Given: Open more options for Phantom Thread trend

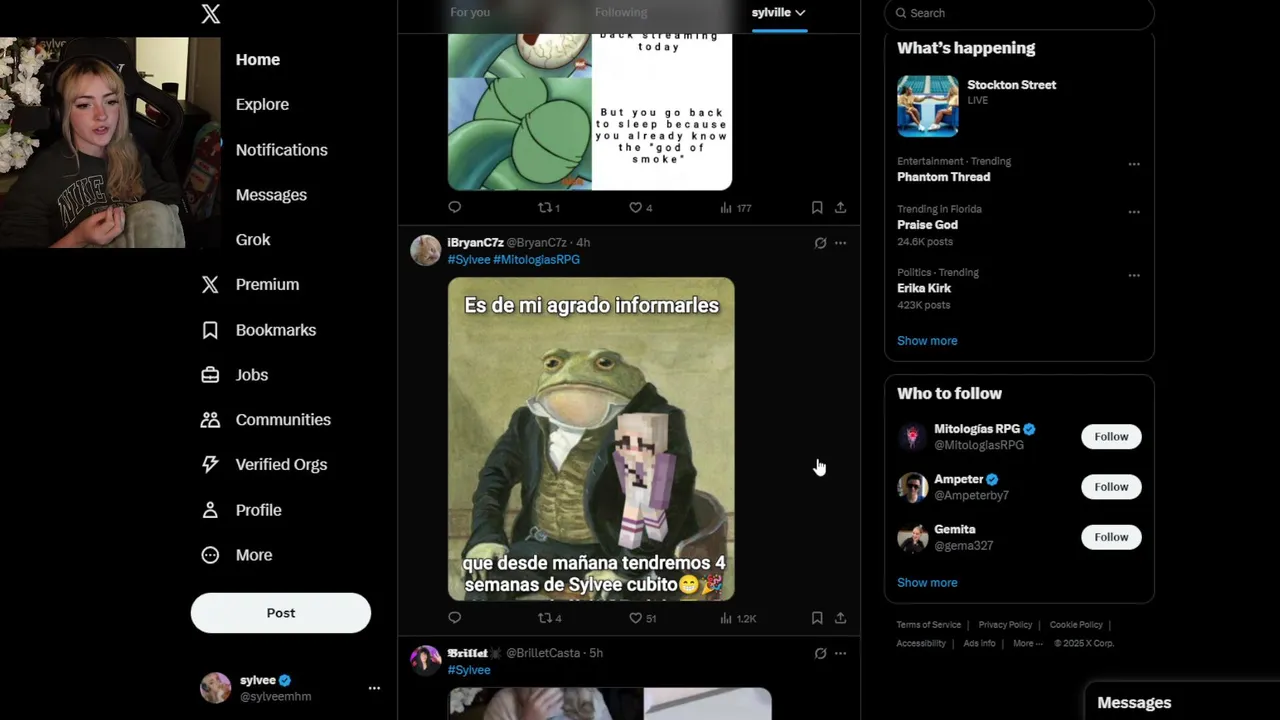Looking at the screenshot, I should (x=1134, y=164).
